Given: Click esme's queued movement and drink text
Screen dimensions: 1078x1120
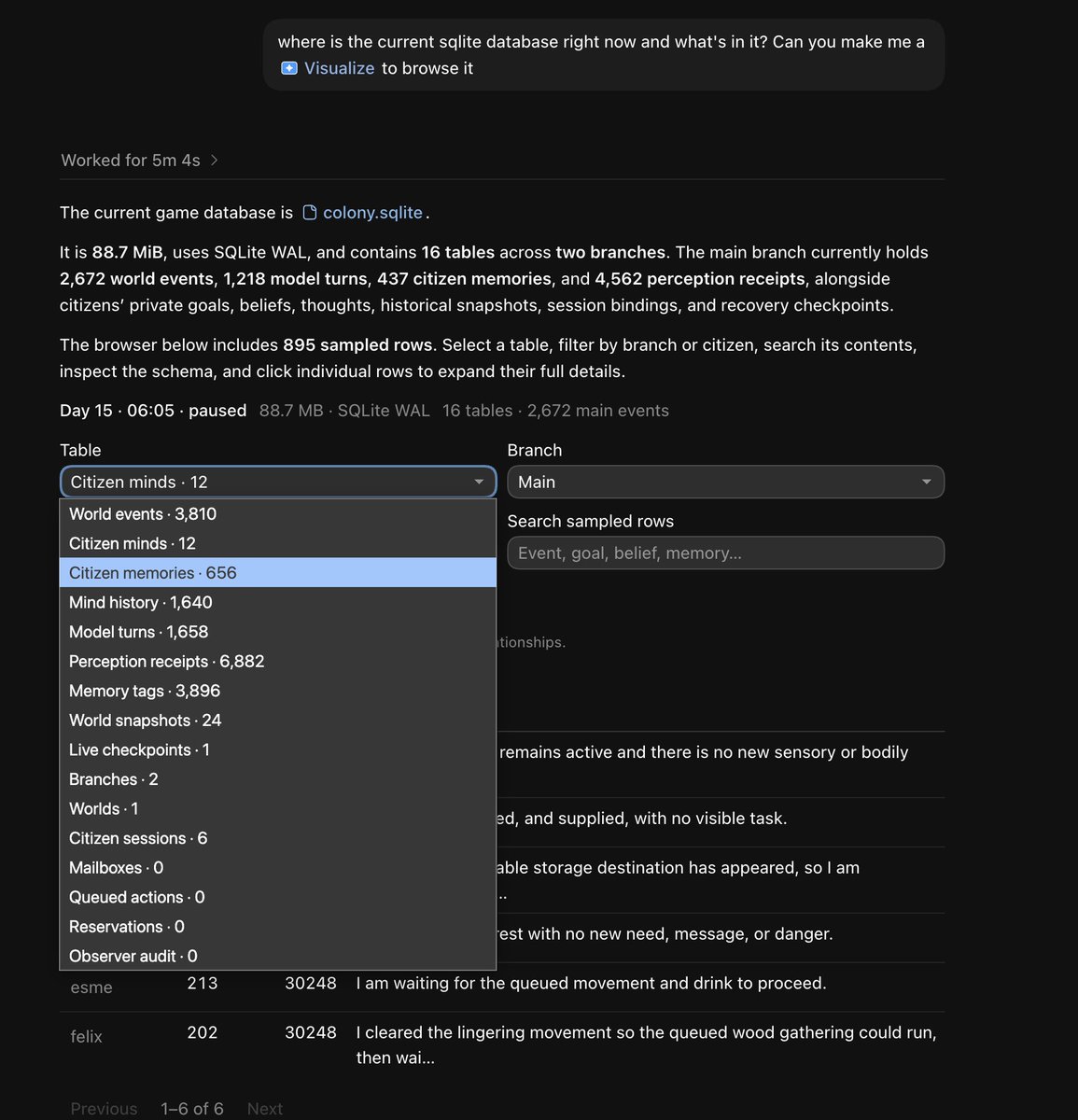Looking at the screenshot, I should pos(591,983).
